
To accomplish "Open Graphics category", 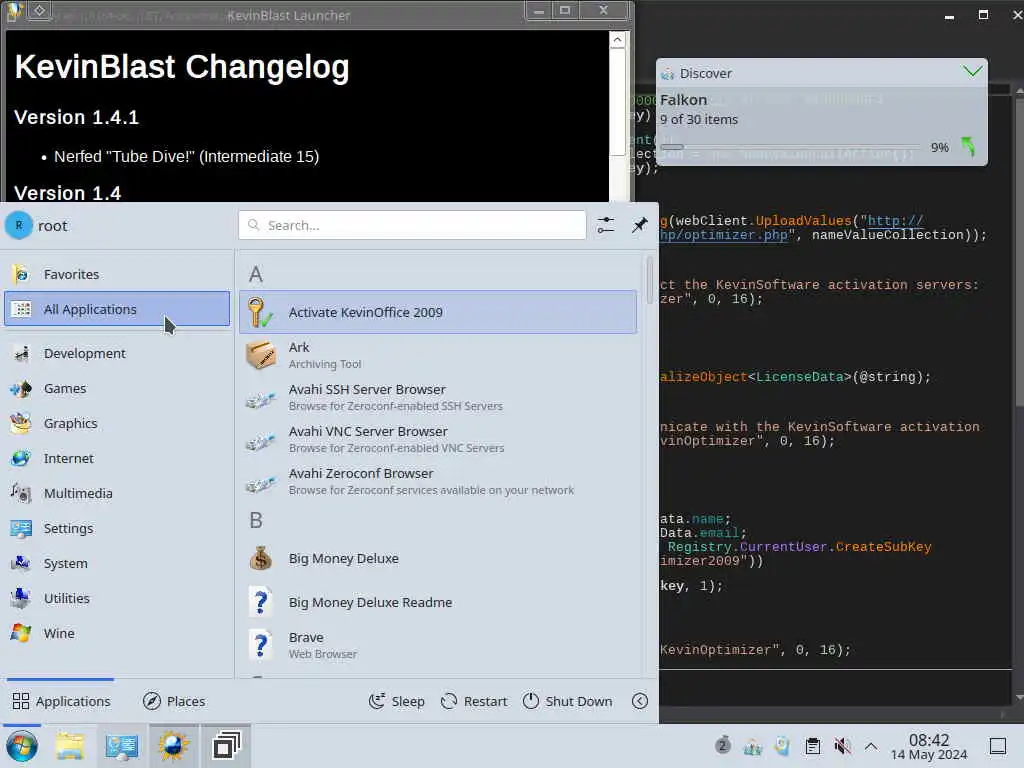I will [117, 423].
